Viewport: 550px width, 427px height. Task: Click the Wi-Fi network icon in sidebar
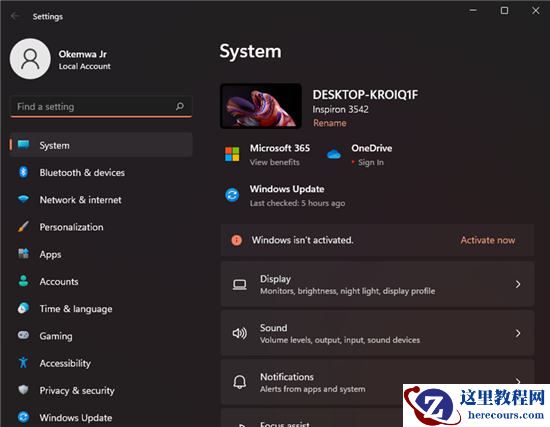24,199
